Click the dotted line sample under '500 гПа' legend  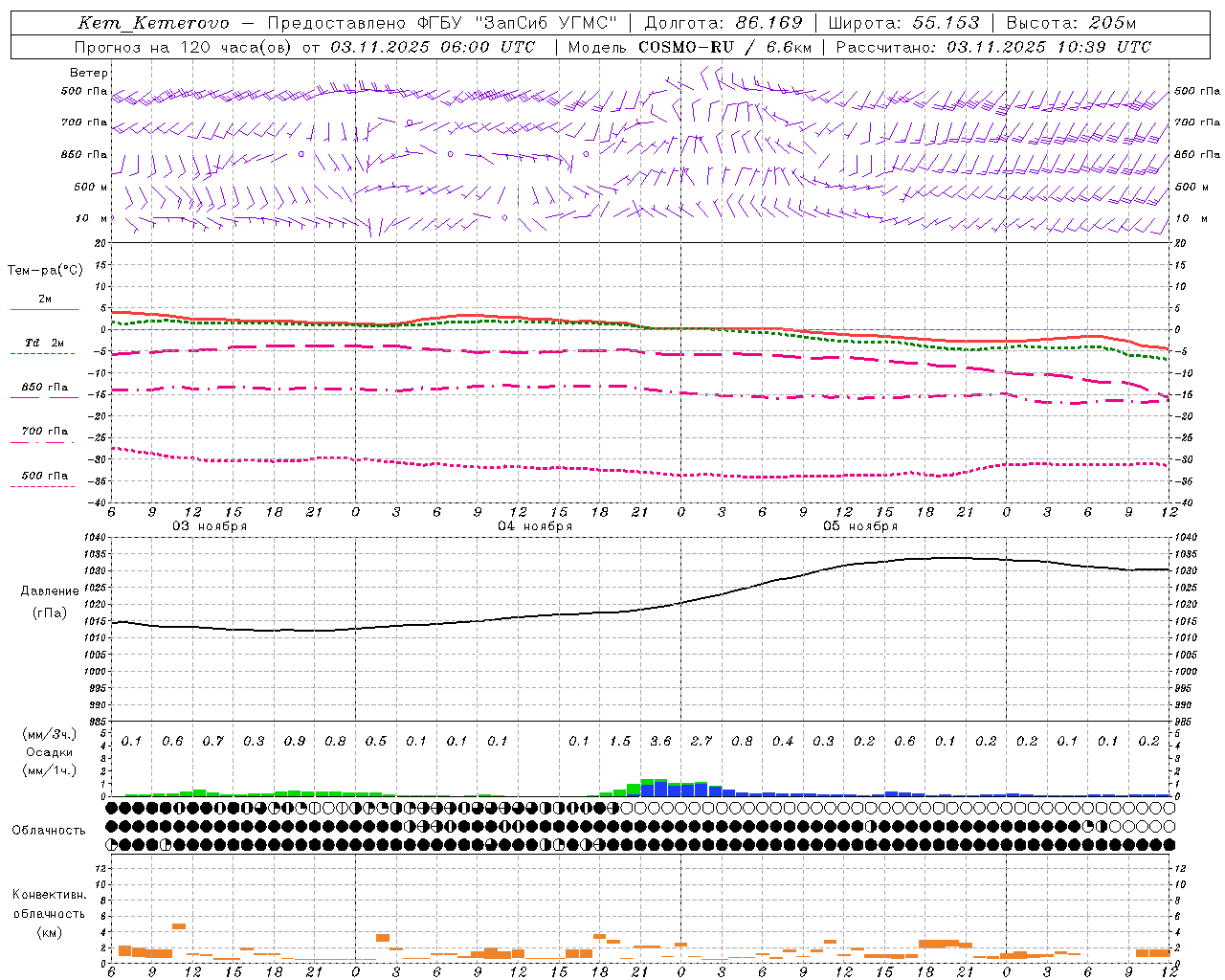point(43,487)
